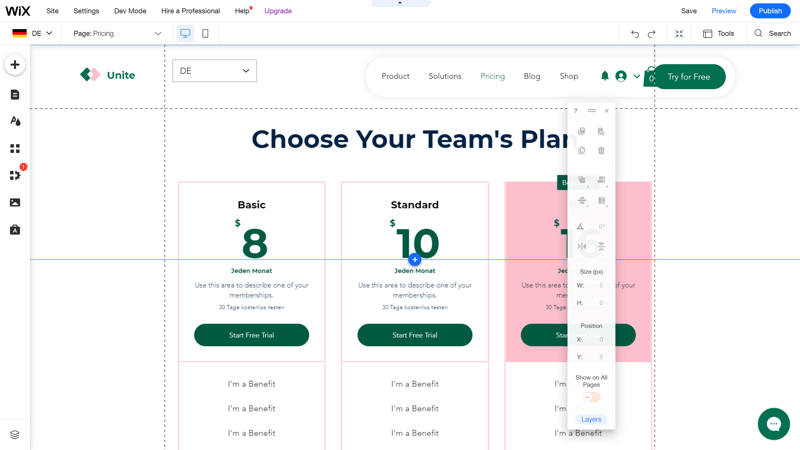Toggle Show on All Pages switch

click(x=591, y=397)
